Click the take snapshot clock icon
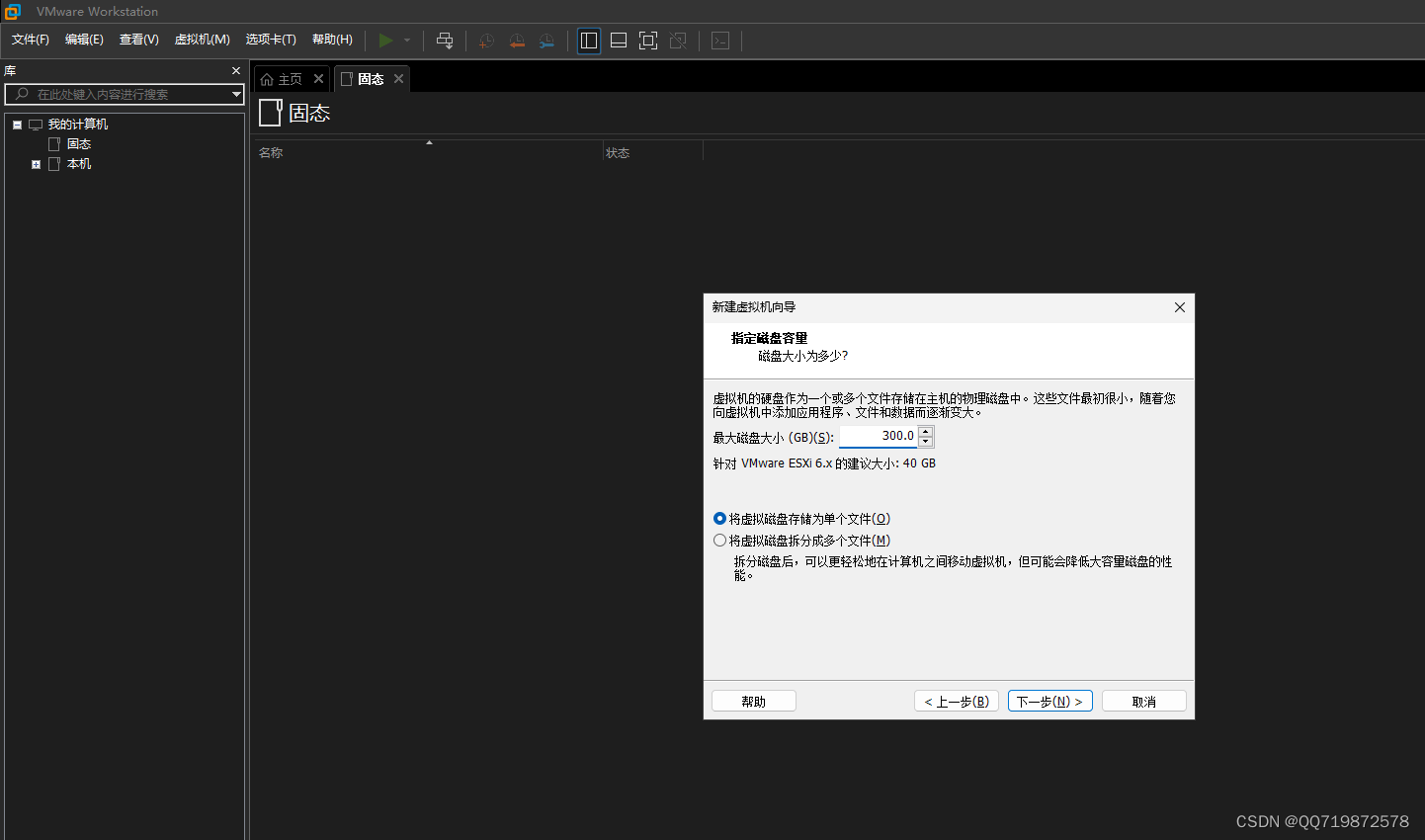 (486, 41)
